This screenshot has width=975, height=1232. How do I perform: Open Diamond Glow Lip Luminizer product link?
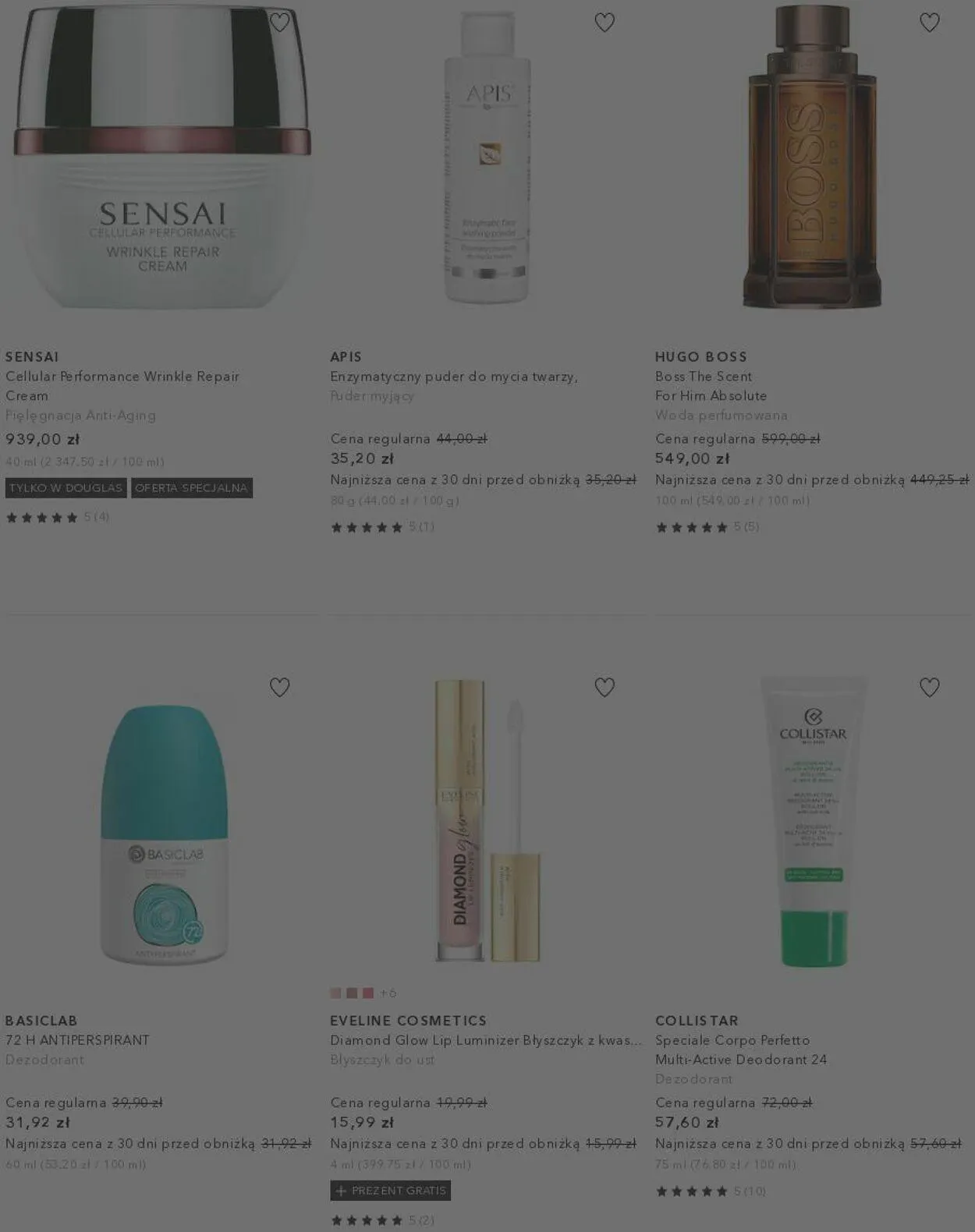(x=486, y=1040)
